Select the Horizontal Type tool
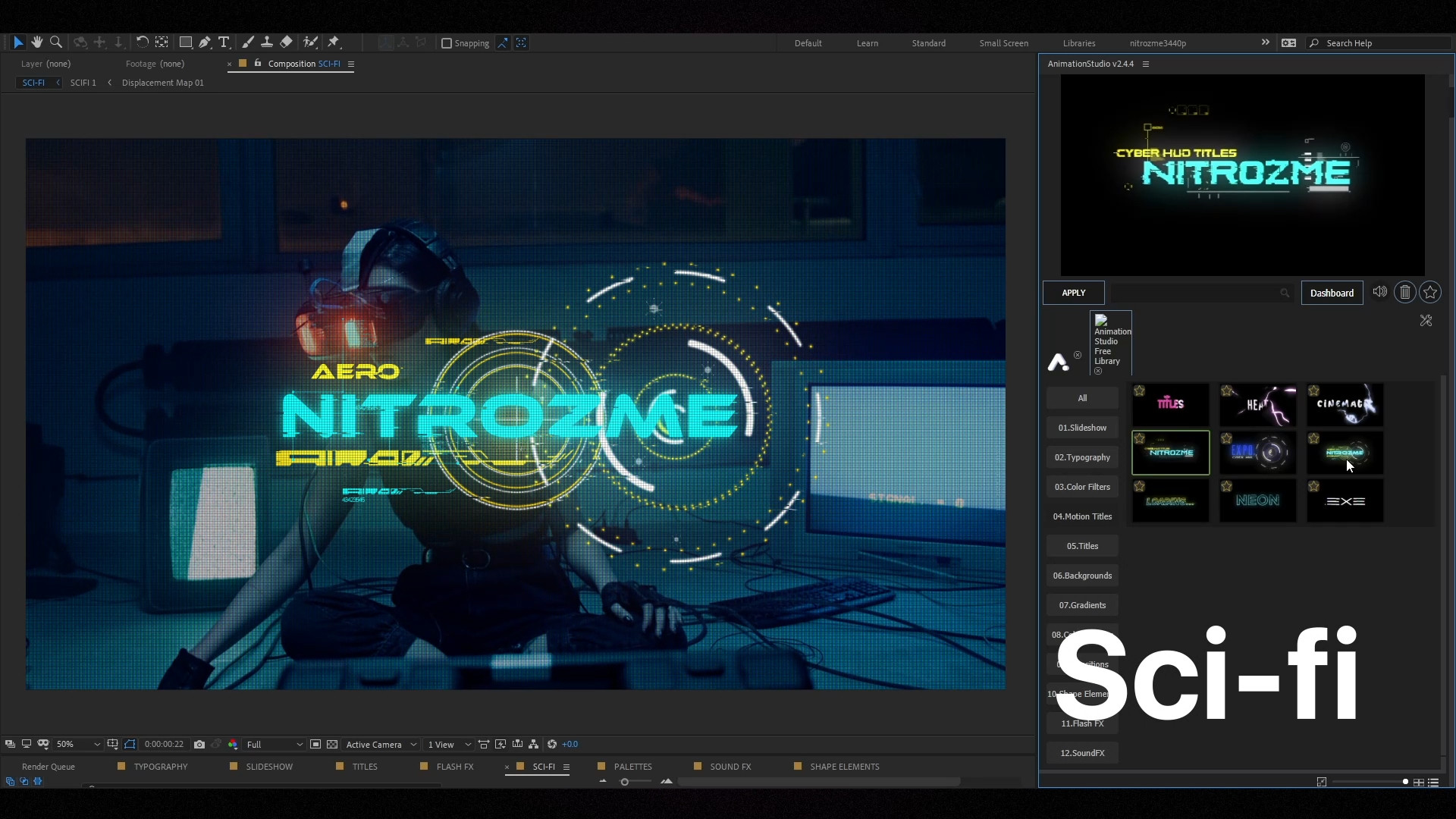 tap(224, 42)
